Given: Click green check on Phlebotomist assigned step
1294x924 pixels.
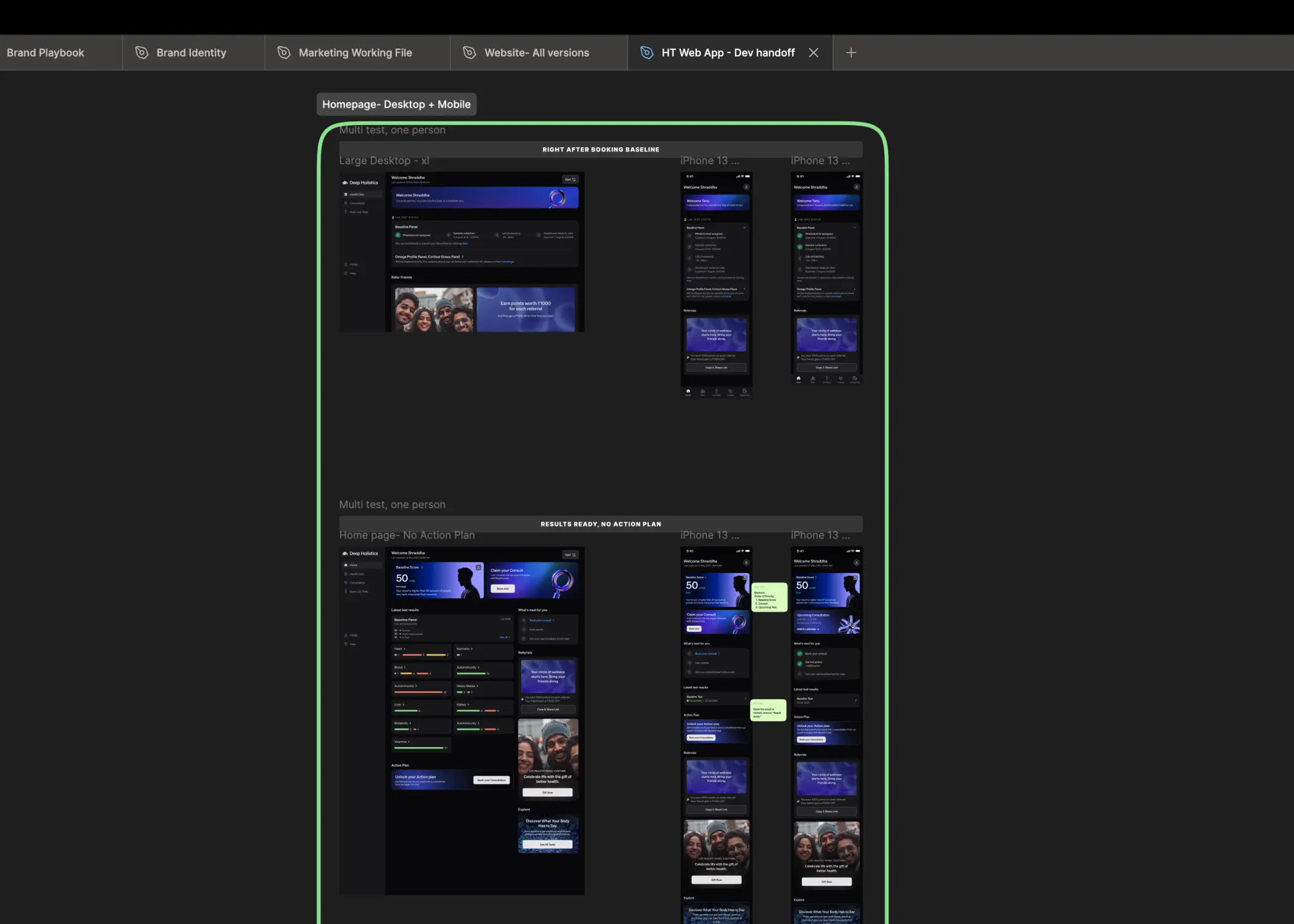Looking at the screenshot, I should tap(398, 235).
